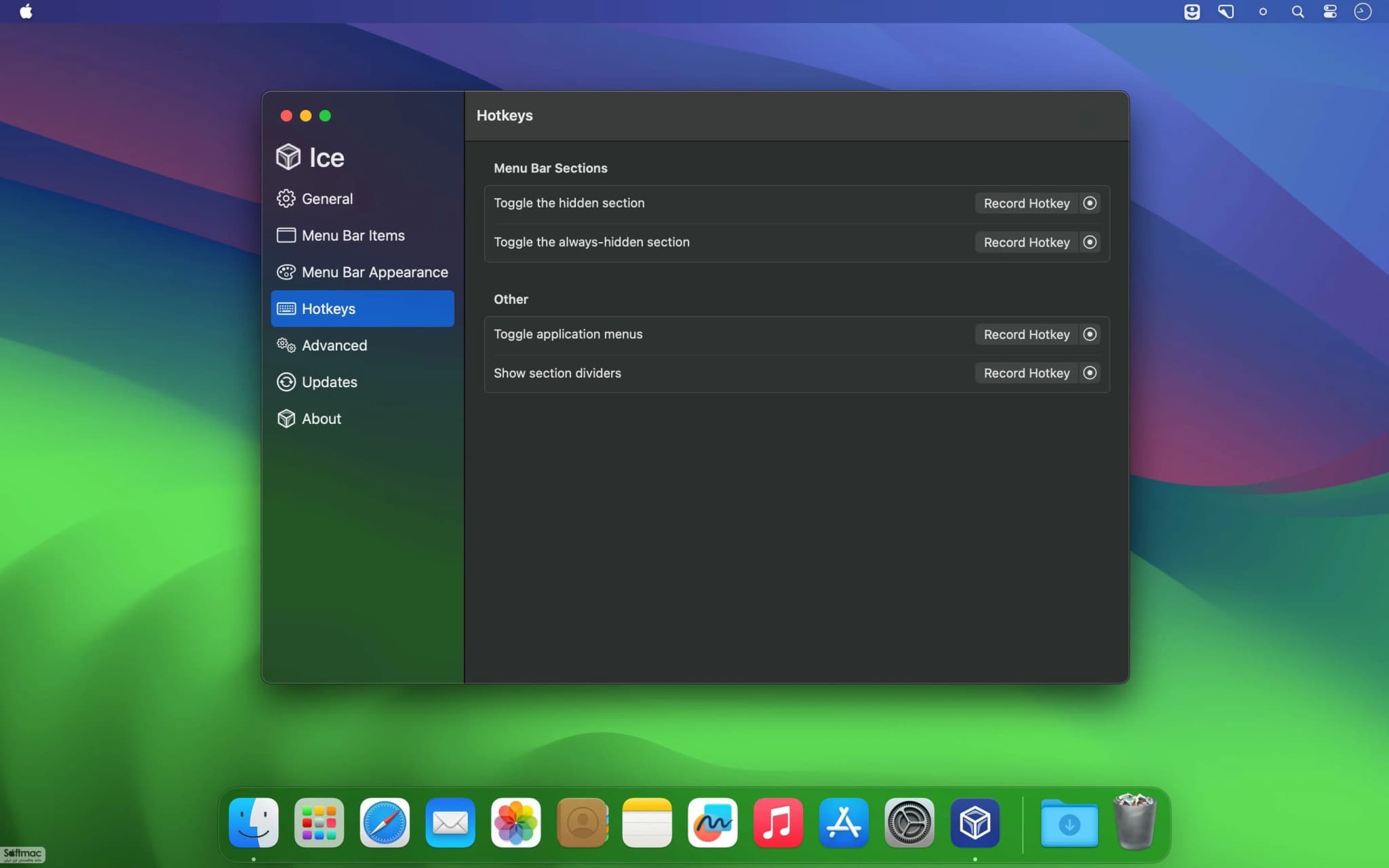Record Hotkey for Toggle application menus
The height and width of the screenshot is (868, 1389).
tap(1026, 334)
